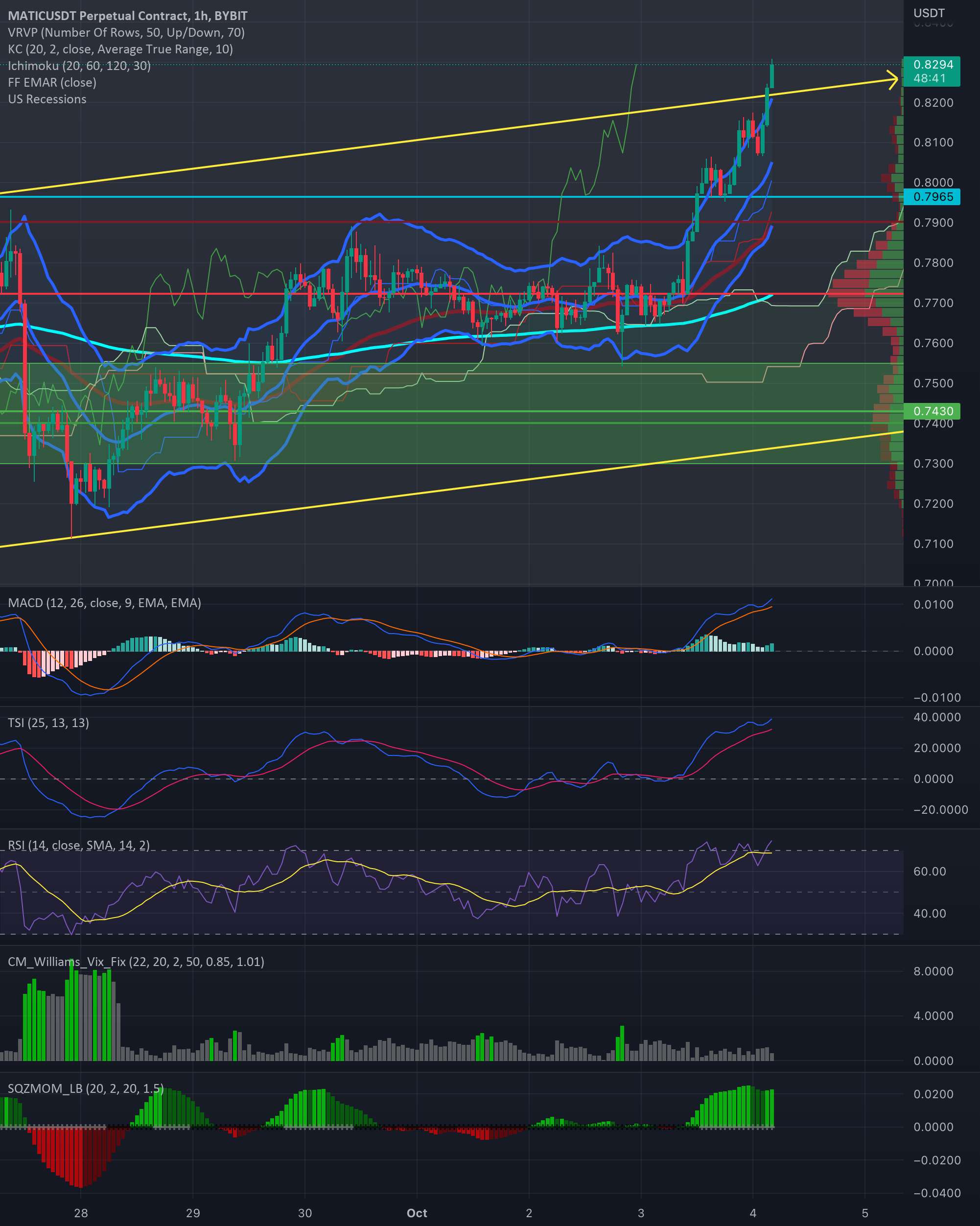Image resolution: width=980 pixels, height=1226 pixels.
Task: Click the MACD 0.0100 scale label
Action: tap(933, 605)
